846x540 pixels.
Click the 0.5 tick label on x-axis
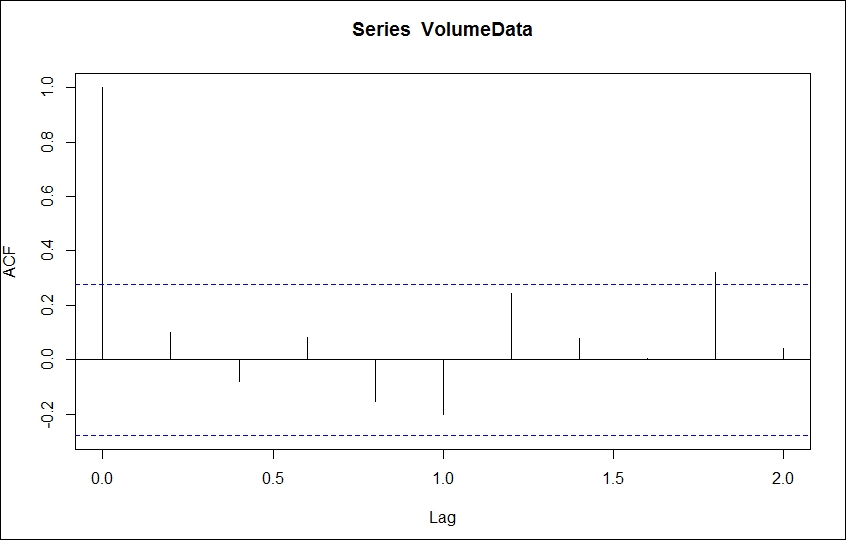pyautogui.click(x=273, y=479)
